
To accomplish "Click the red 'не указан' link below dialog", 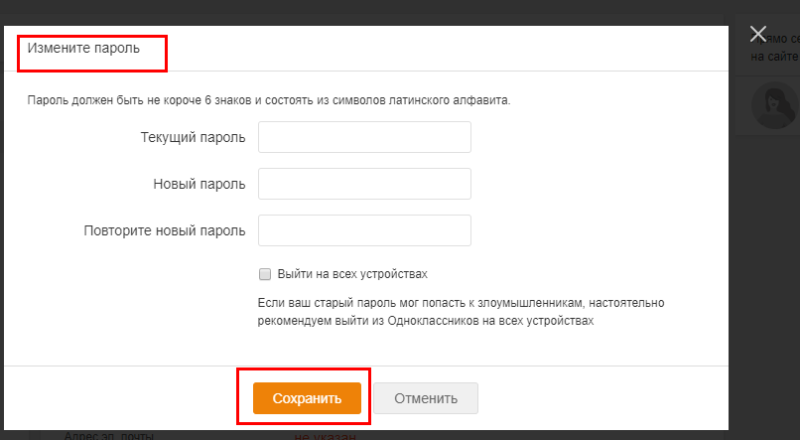I will [x=325, y=435].
